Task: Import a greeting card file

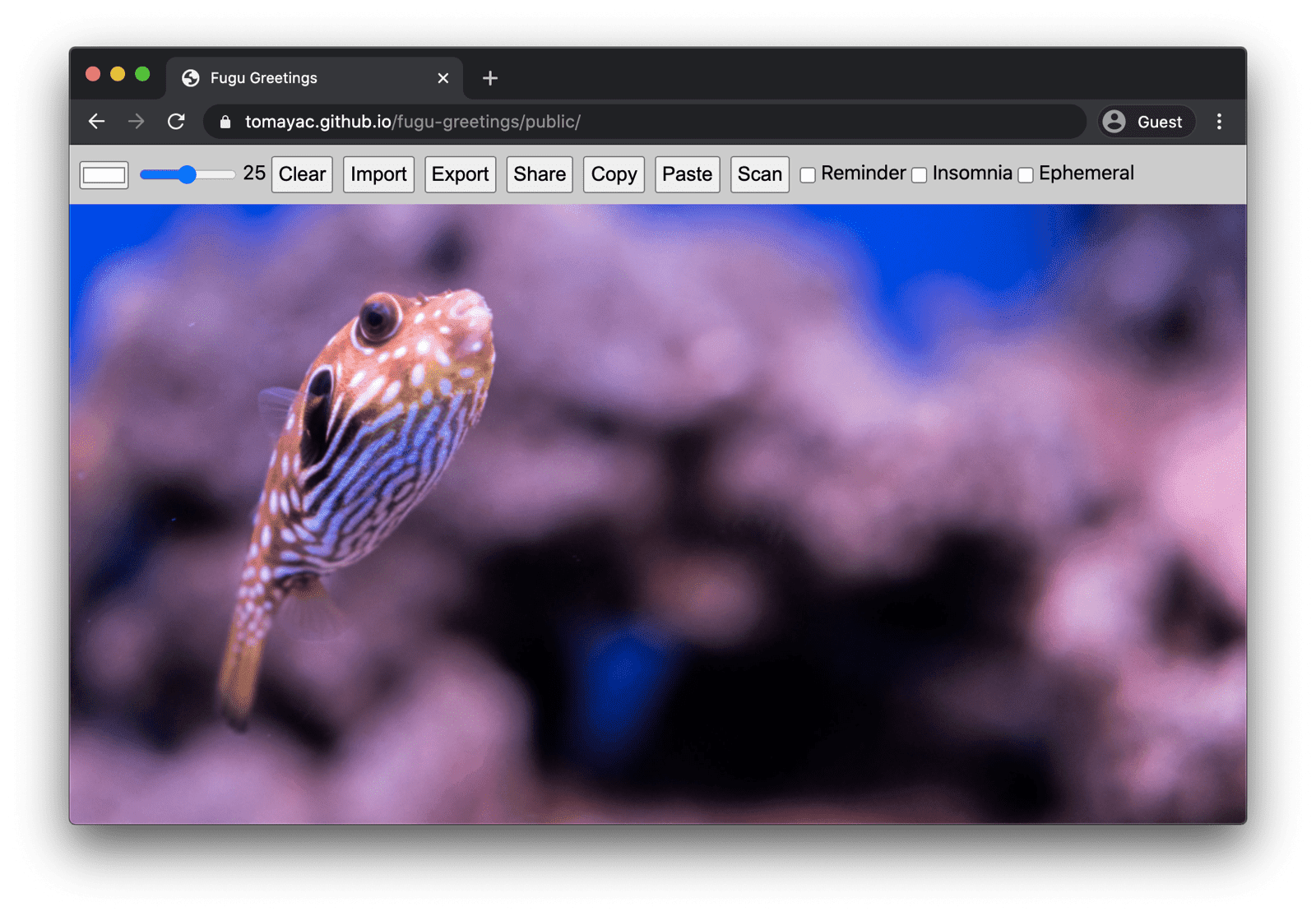Action: pyautogui.click(x=378, y=174)
